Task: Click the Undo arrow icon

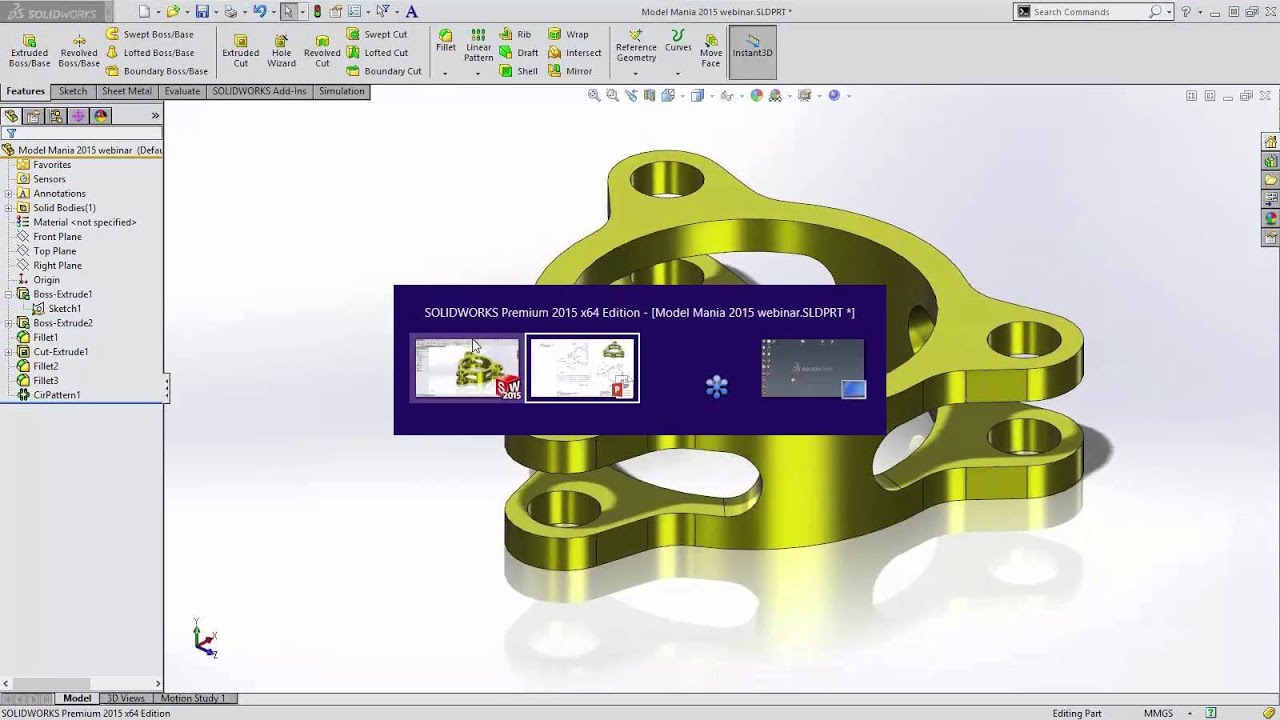Action: click(x=259, y=11)
